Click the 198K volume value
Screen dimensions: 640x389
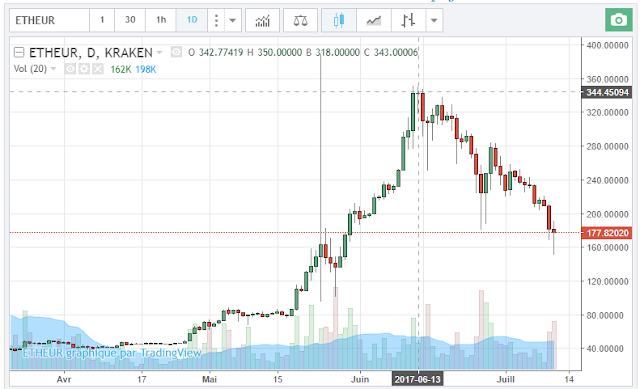click(146, 69)
